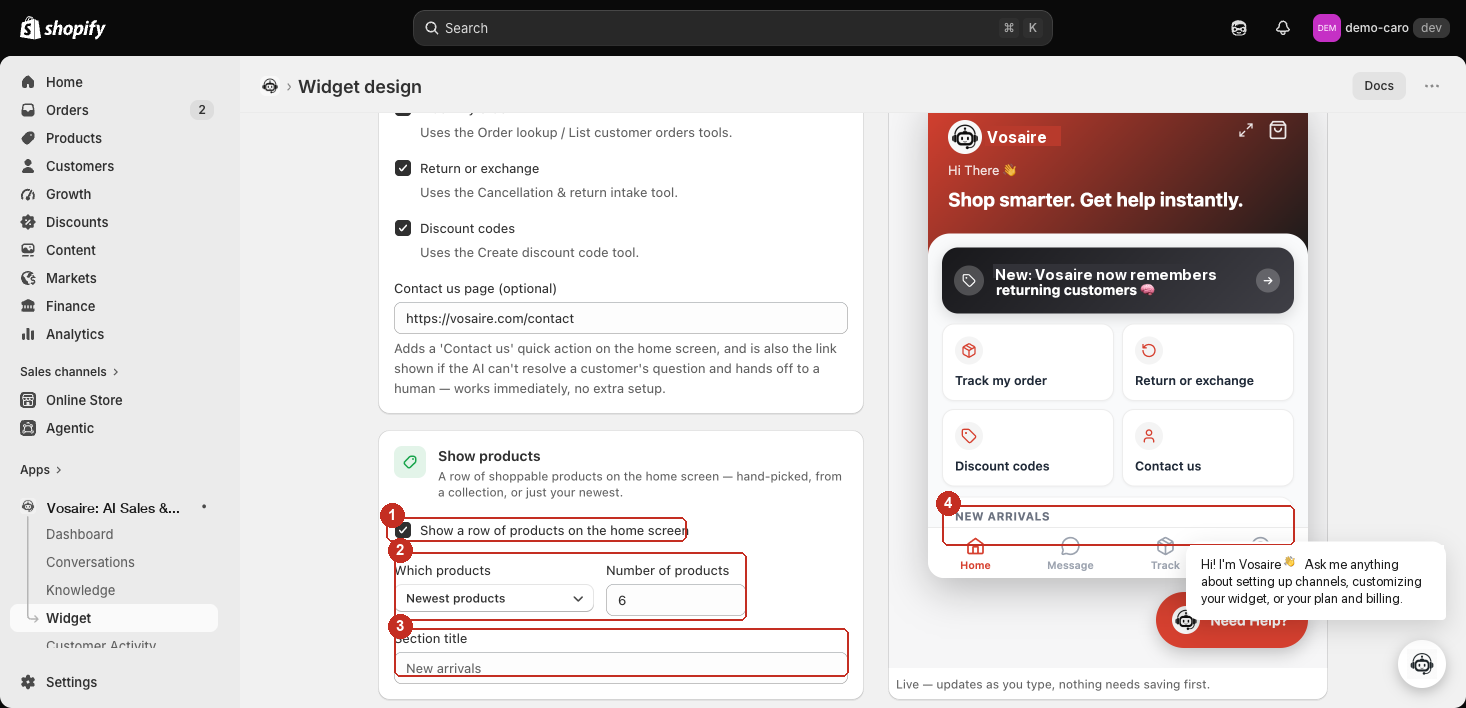Uncheck Discount codes checkbox
The height and width of the screenshot is (708, 1466).
click(x=403, y=228)
